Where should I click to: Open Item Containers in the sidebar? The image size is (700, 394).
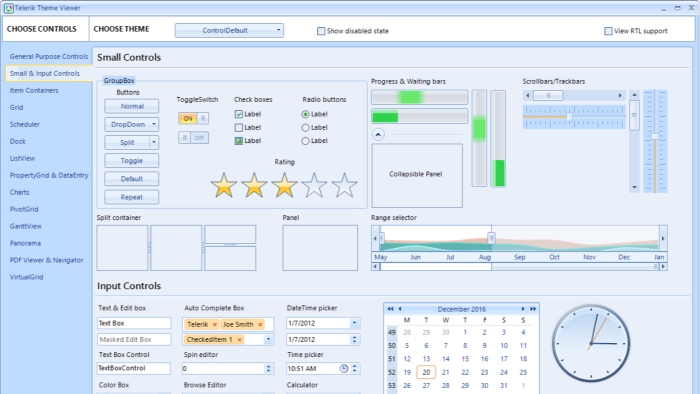point(34,91)
